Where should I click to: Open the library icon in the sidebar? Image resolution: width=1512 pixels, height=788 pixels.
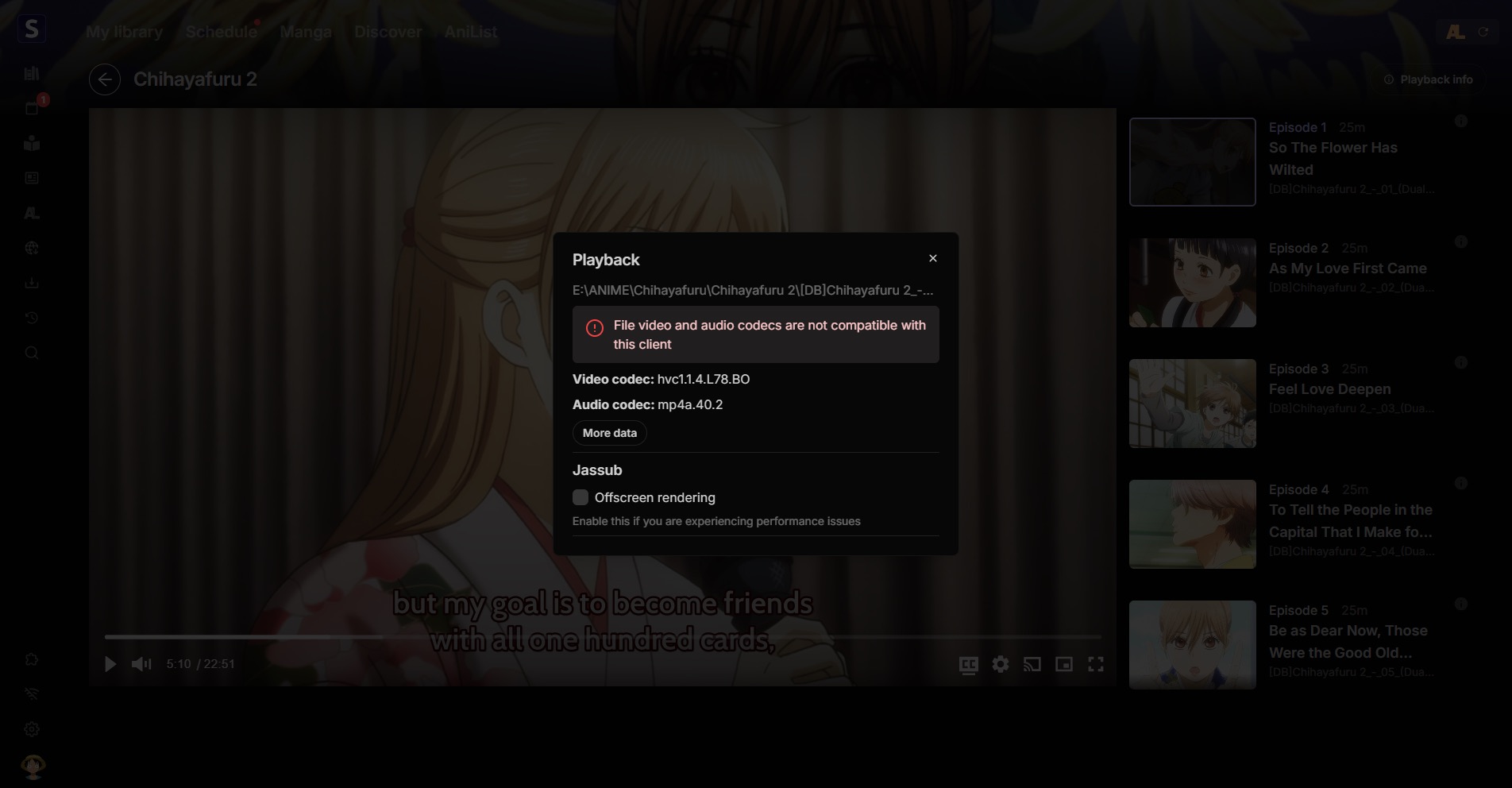point(32,74)
